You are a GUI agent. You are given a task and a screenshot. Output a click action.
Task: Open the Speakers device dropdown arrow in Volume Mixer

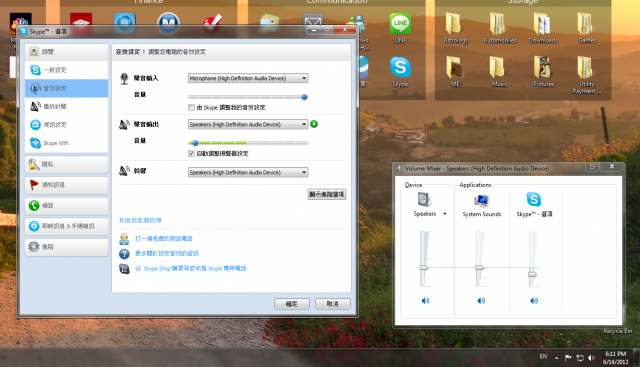[x=445, y=214]
